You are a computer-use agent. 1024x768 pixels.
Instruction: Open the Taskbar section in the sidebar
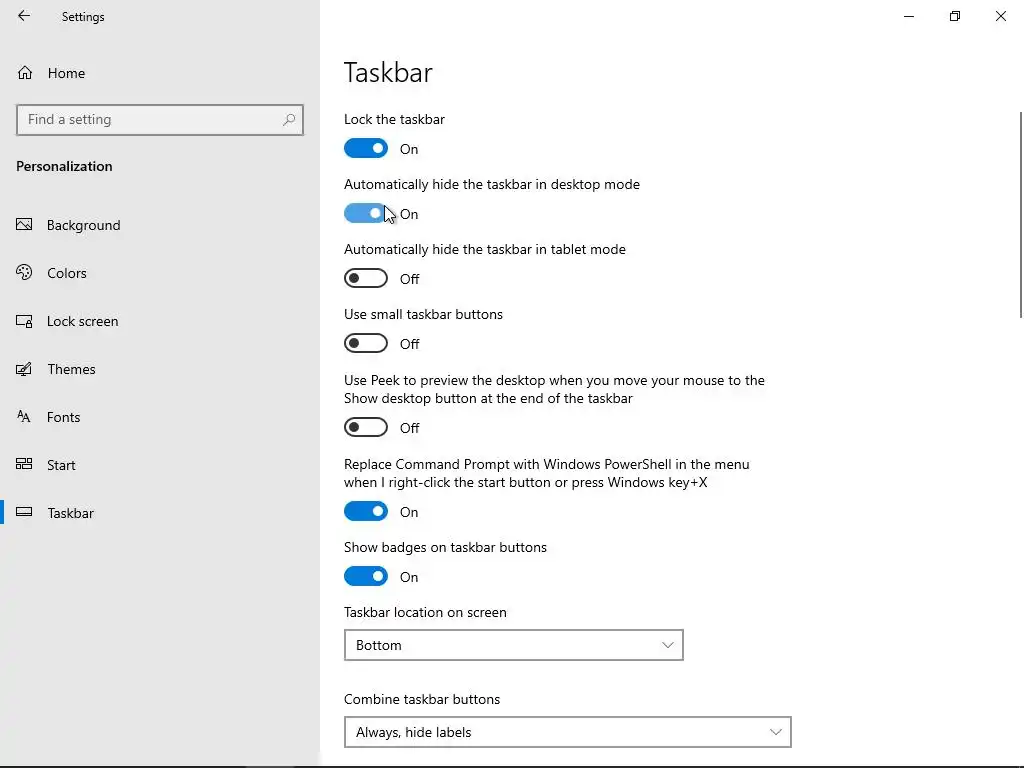[70, 513]
